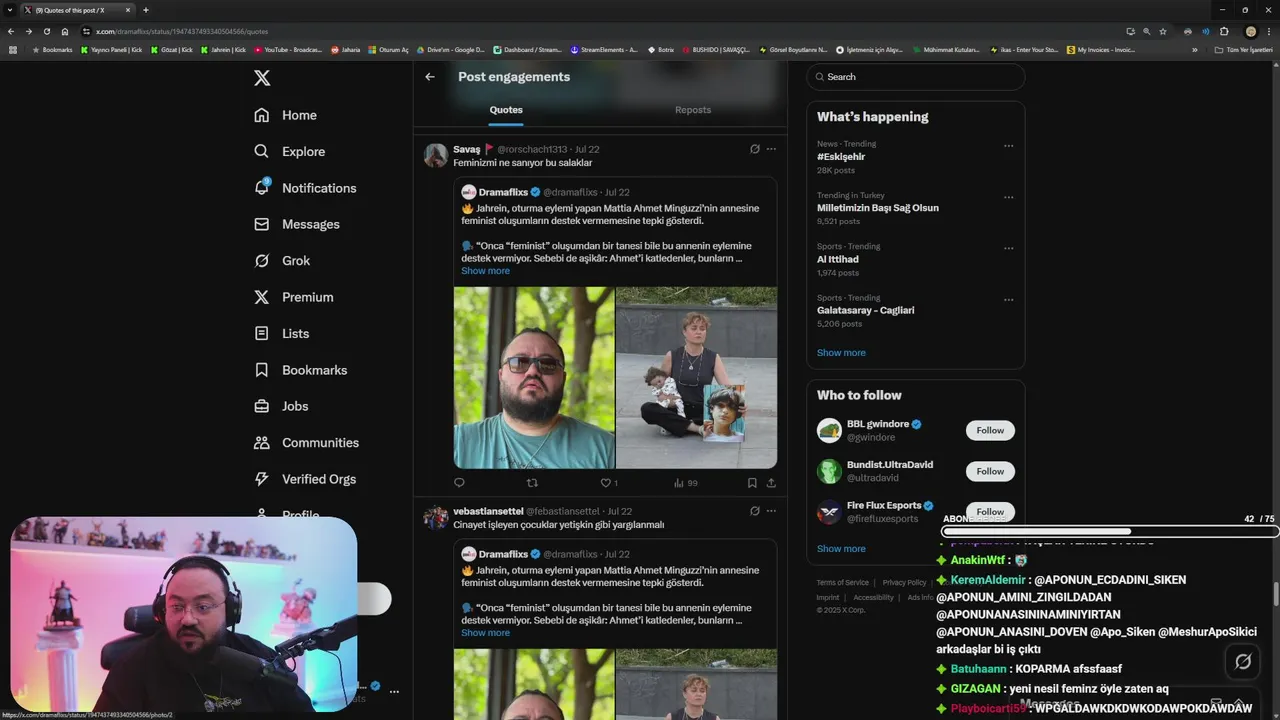Viewport: 1280px width, 720px height.
Task: Follow Bundist.UltraDavid
Action: tap(990, 471)
